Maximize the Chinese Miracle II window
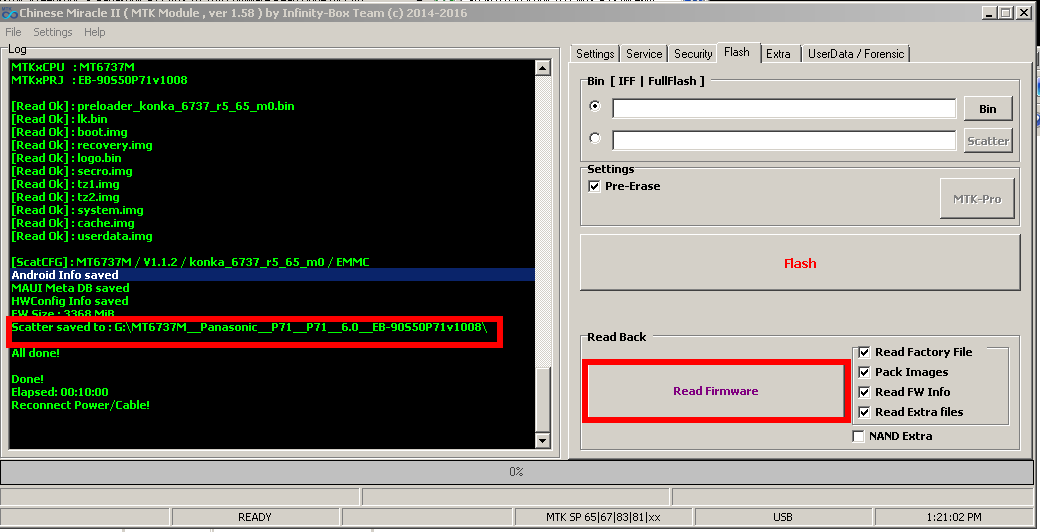 (1006, 13)
